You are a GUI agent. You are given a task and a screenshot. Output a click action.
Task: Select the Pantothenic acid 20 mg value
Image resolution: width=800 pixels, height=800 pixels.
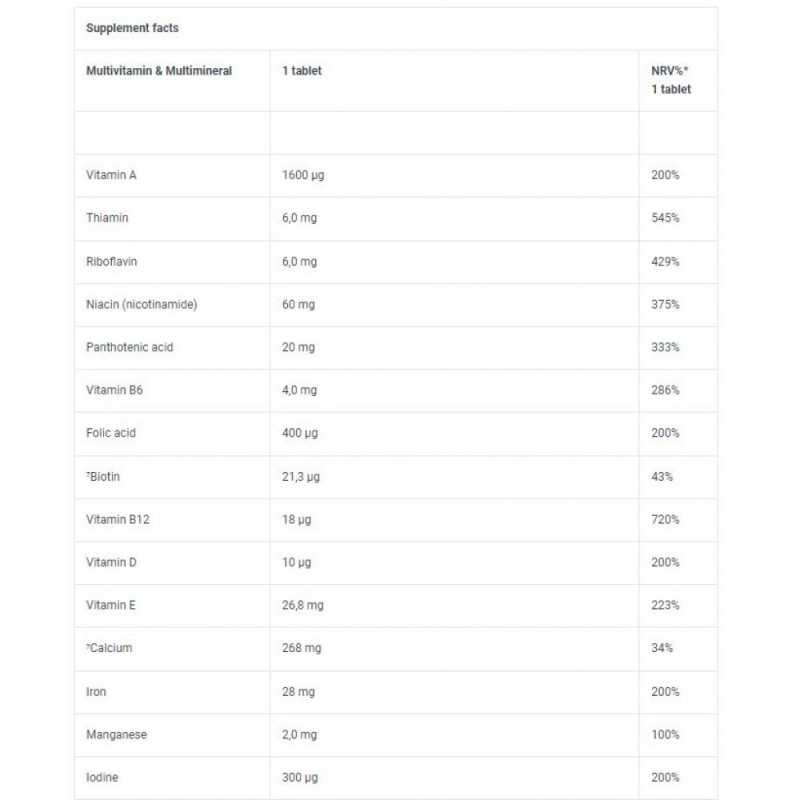coord(298,347)
